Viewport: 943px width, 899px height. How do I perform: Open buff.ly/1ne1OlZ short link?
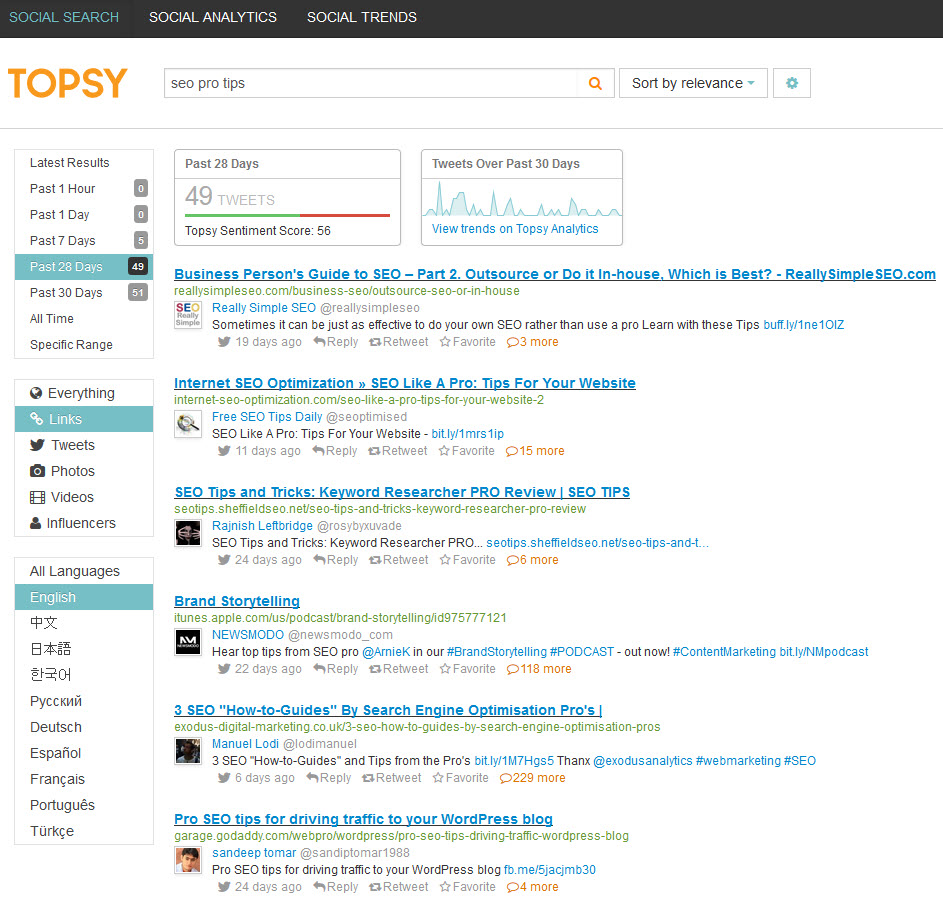pos(803,325)
